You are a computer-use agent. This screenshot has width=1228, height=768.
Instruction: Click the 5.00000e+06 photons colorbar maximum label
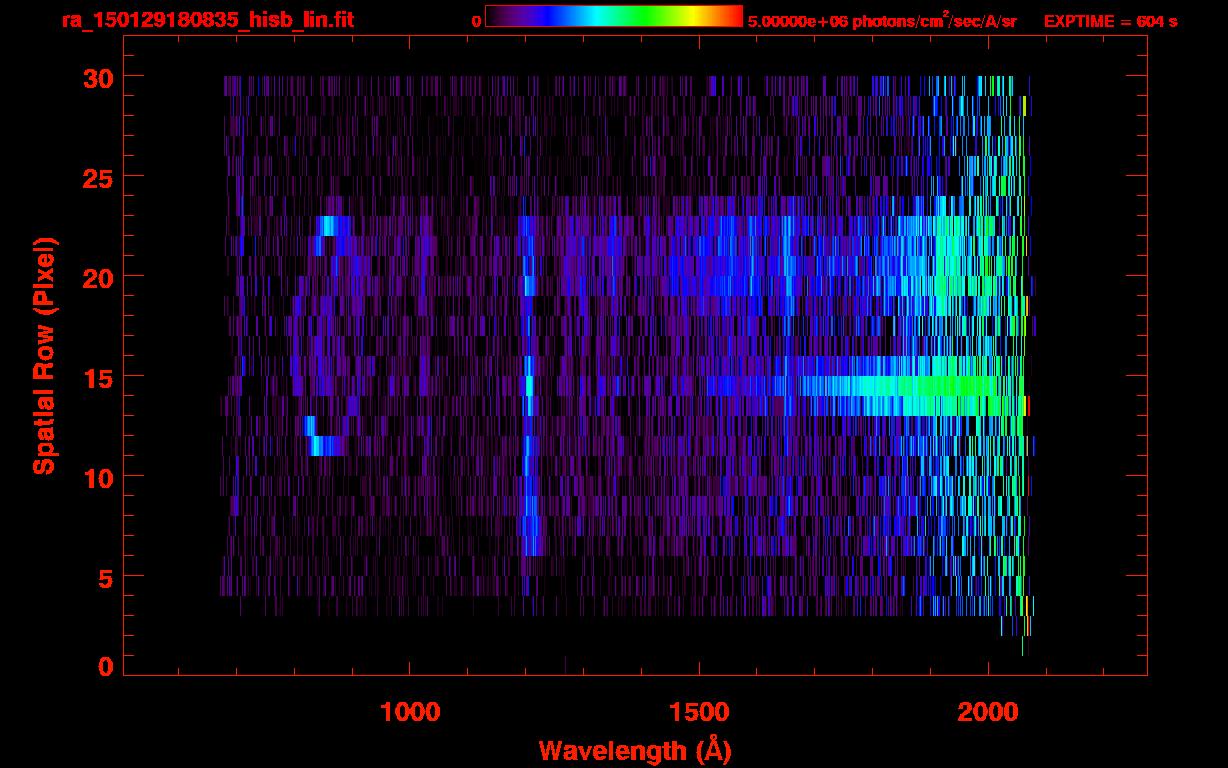click(x=882, y=21)
